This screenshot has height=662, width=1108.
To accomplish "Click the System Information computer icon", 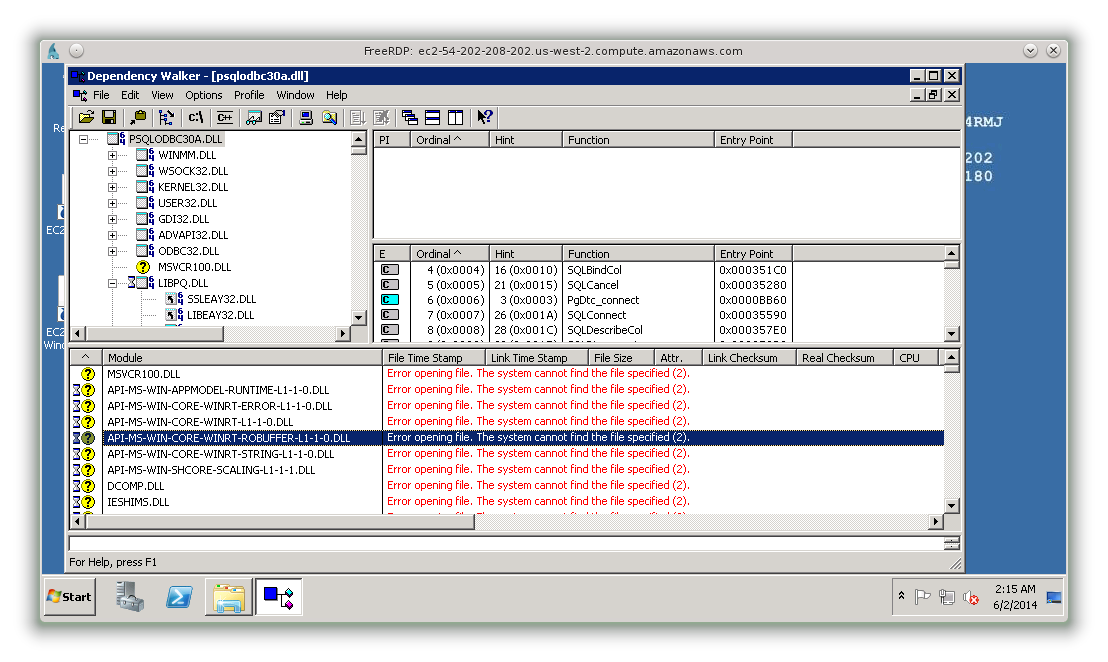I will 307,117.
